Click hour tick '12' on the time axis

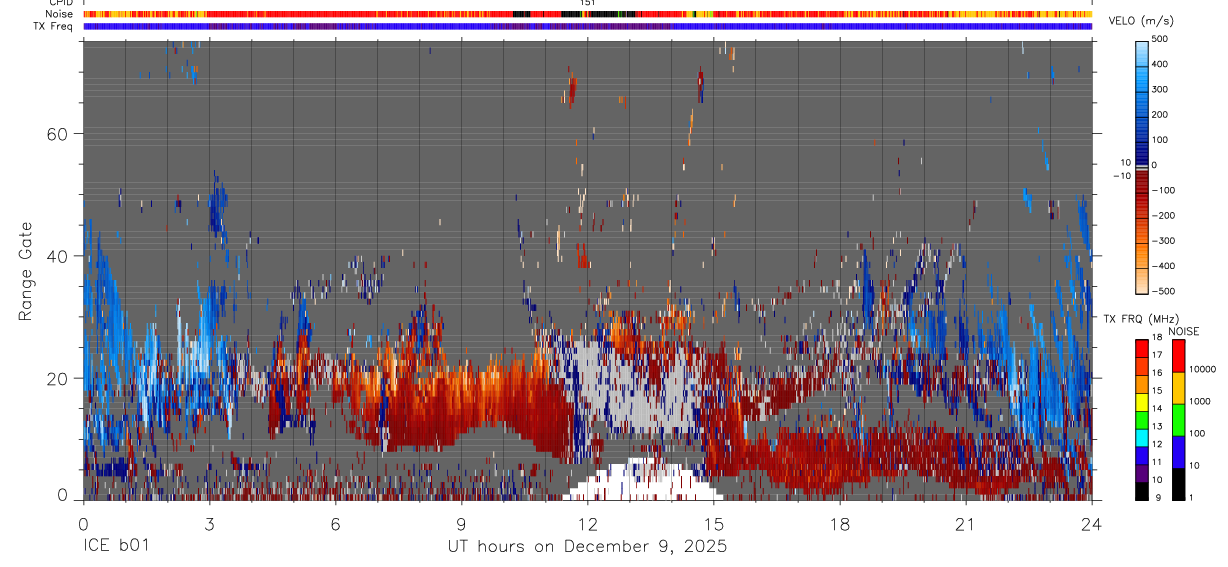[588, 524]
